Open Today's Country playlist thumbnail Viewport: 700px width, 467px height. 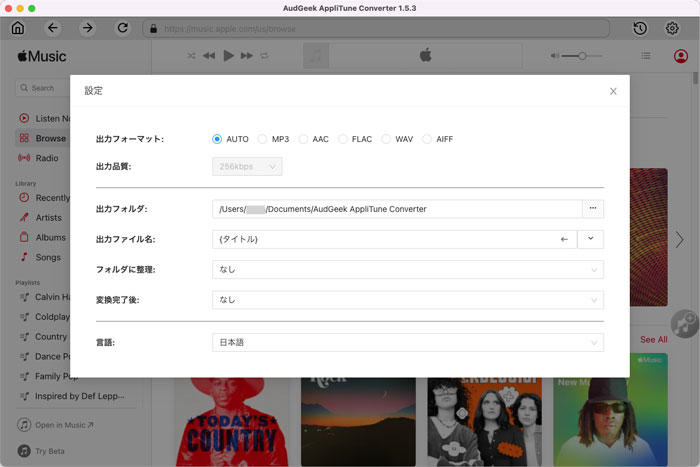(x=232, y=422)
